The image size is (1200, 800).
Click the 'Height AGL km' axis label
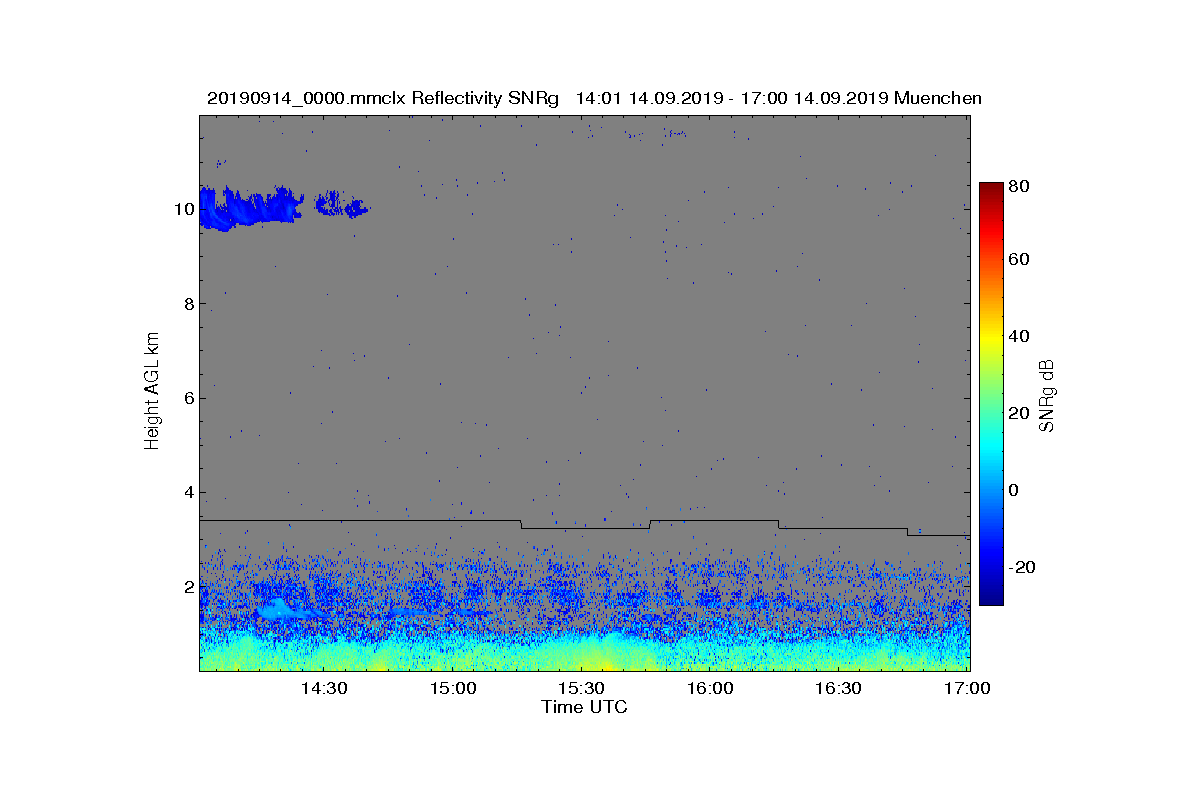click(152, 391)
